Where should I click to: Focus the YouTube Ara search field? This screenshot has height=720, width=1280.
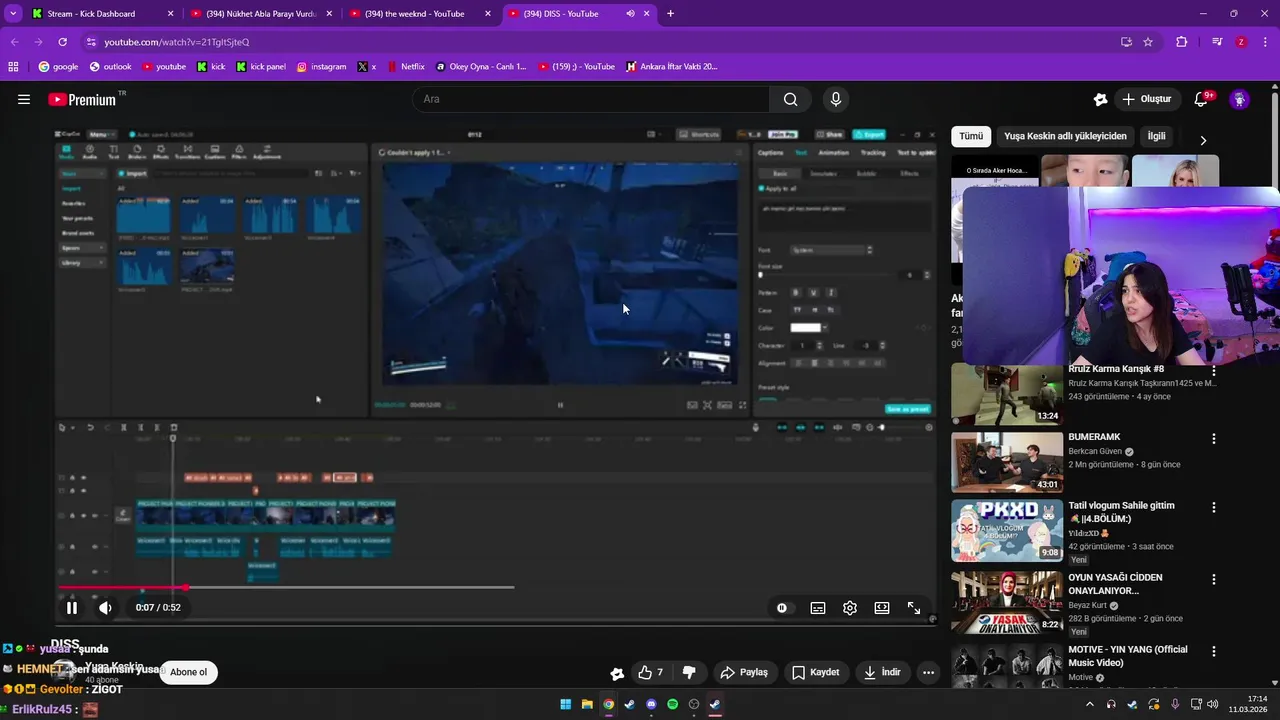590,99
